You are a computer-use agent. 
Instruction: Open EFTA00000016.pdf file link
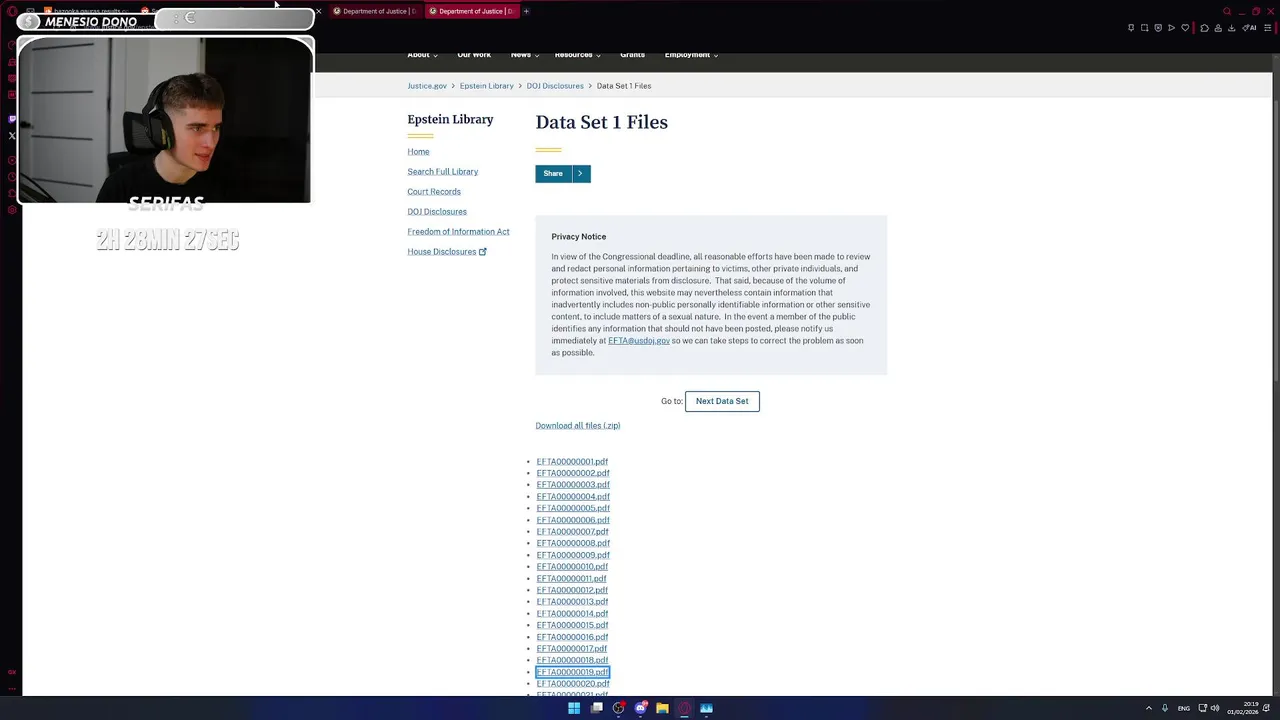[x=572, y=637]
